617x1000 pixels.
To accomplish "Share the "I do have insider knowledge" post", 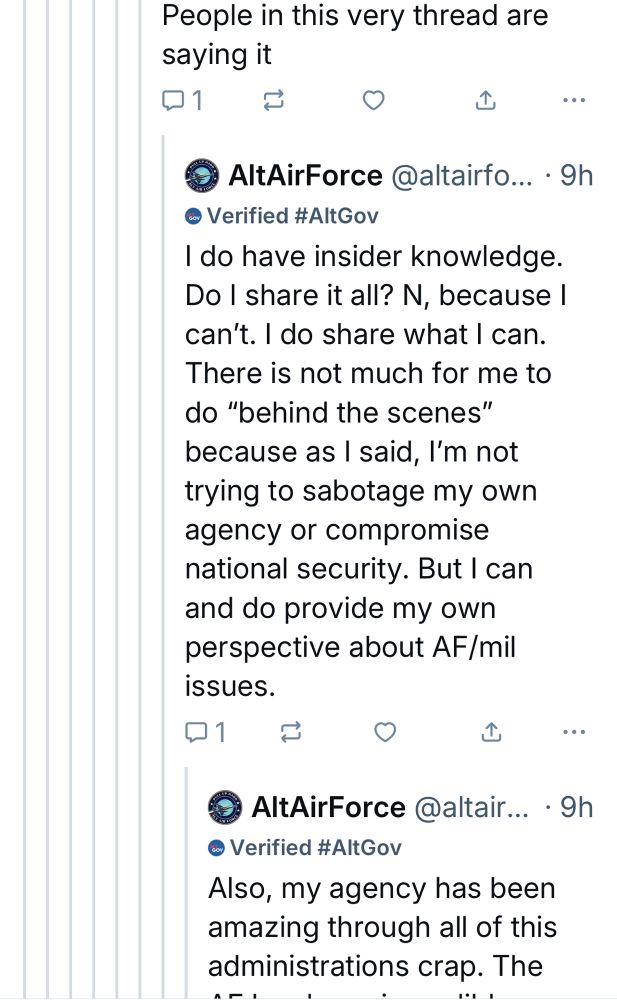I will pos(491,733).
